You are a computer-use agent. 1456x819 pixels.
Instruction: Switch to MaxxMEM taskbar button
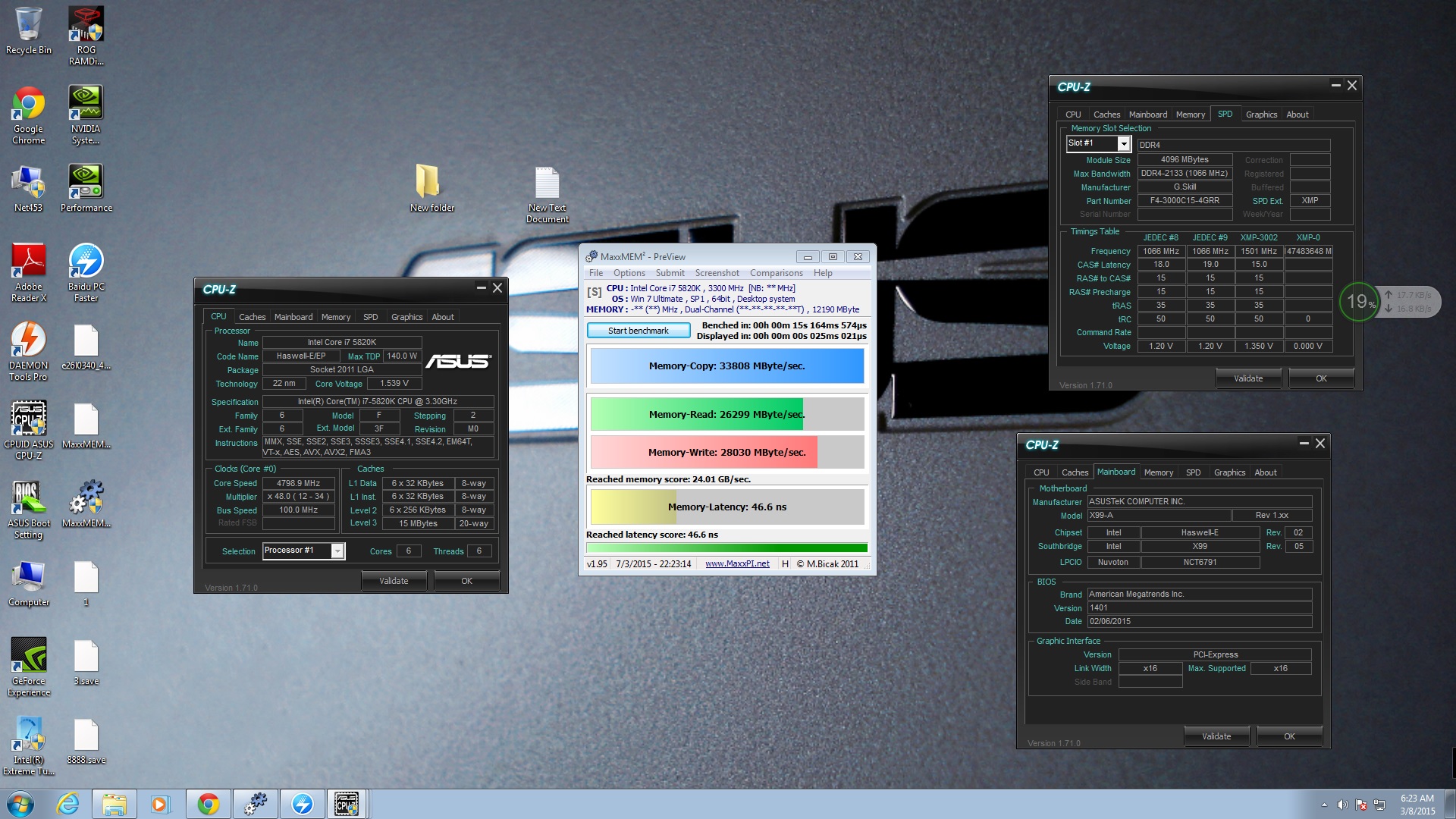pyautogui.click(x=256, y=804)
